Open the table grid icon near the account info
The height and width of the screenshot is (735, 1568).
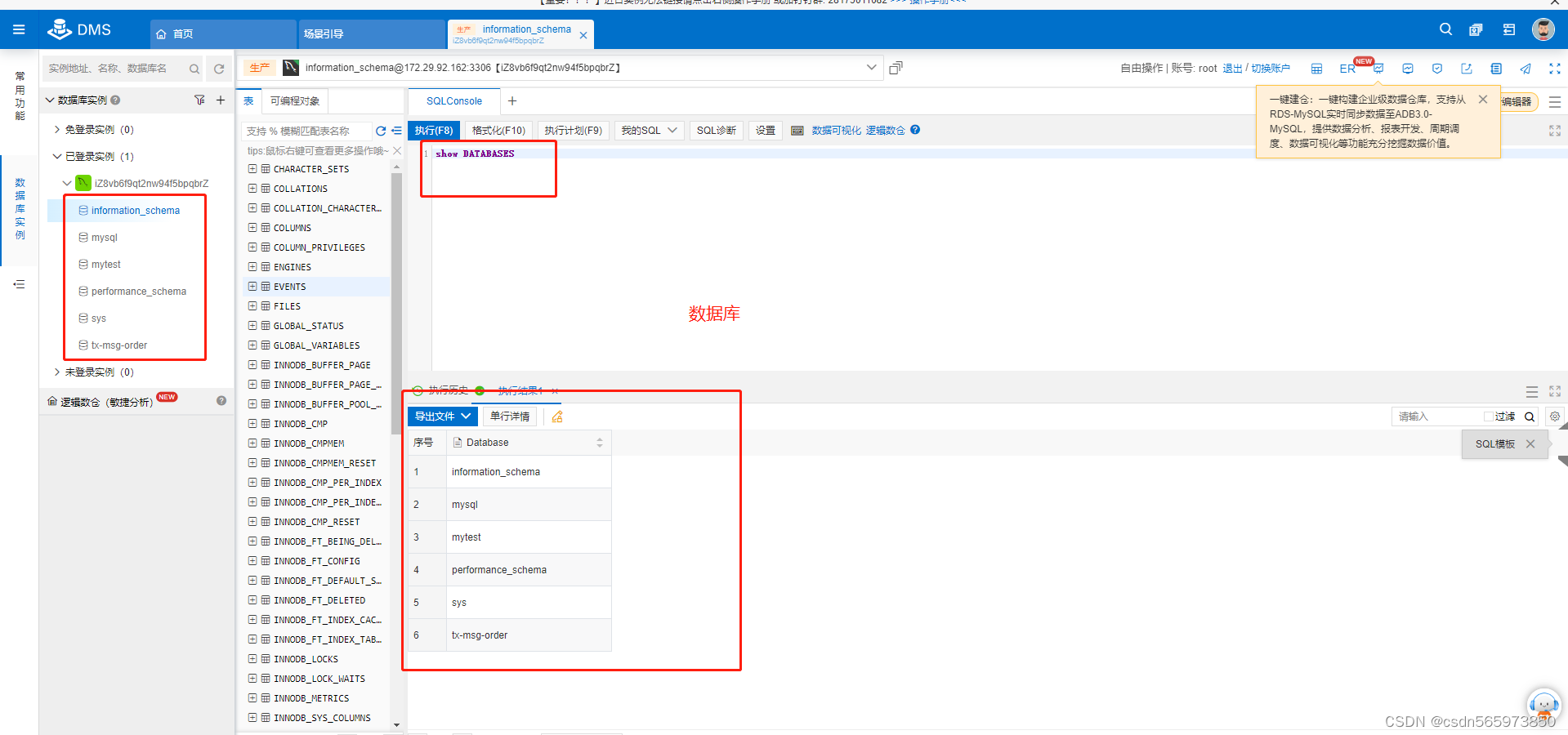tap(1316, 69)
